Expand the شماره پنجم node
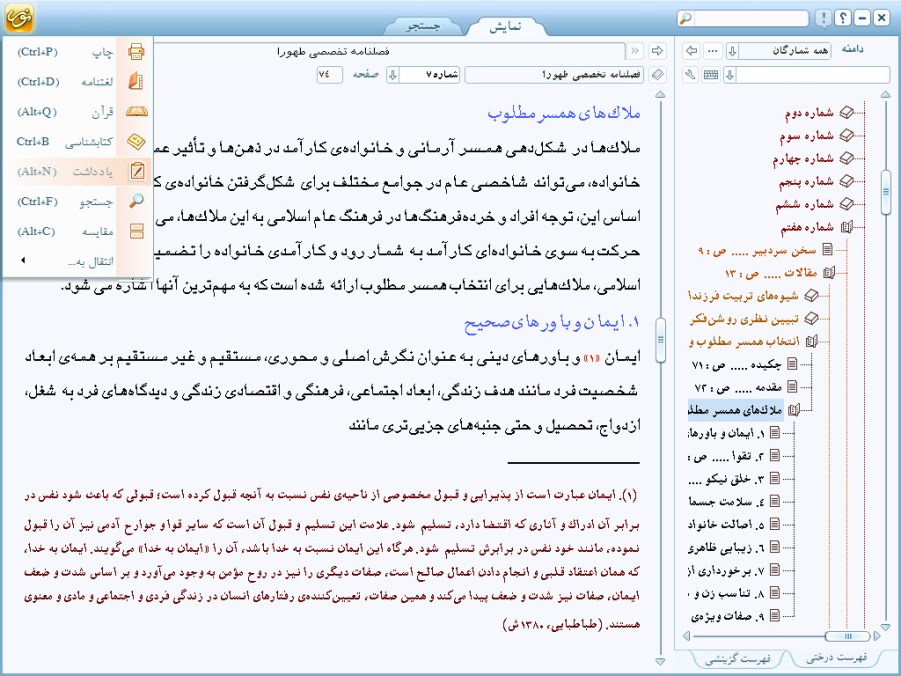Viewport: 901px width, 676px height. coord(846,181)
